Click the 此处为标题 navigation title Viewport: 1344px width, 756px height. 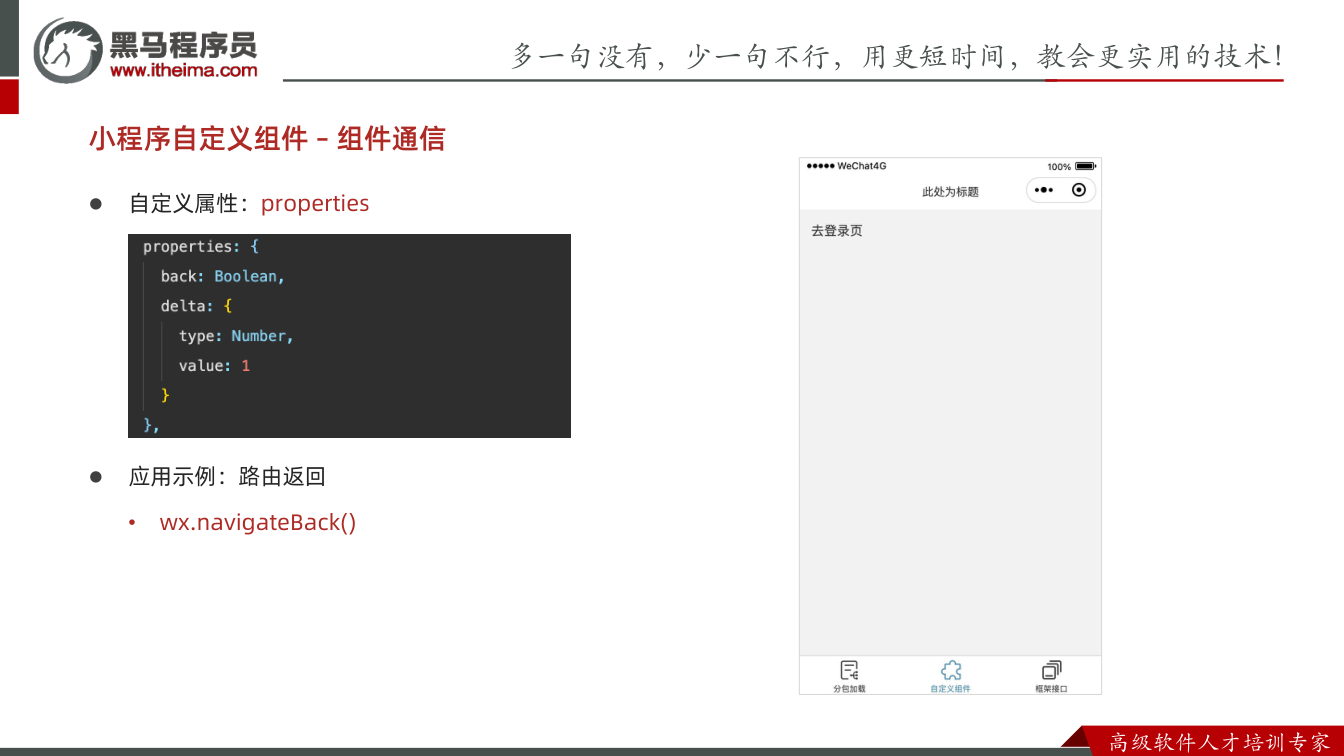coord(950,191)
